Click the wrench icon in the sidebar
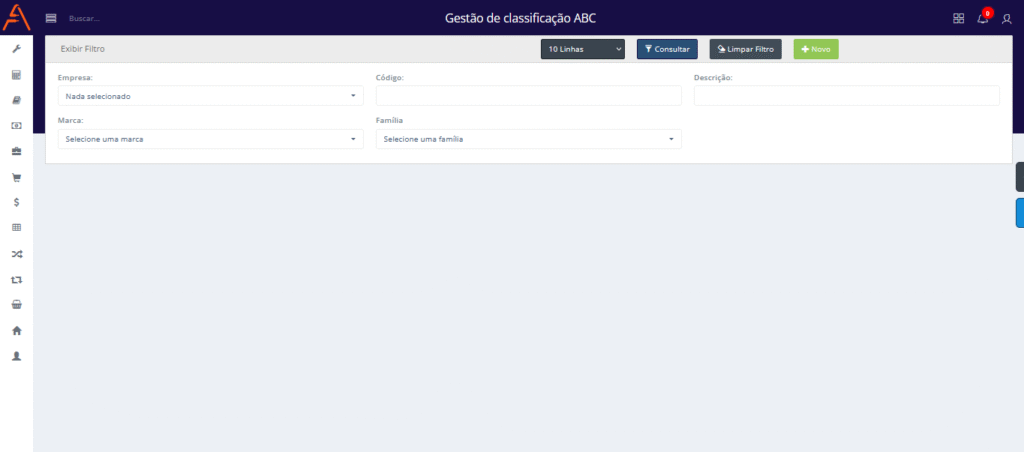The height and width of the screenshot is (452, 1024). (x=16, y=49)
